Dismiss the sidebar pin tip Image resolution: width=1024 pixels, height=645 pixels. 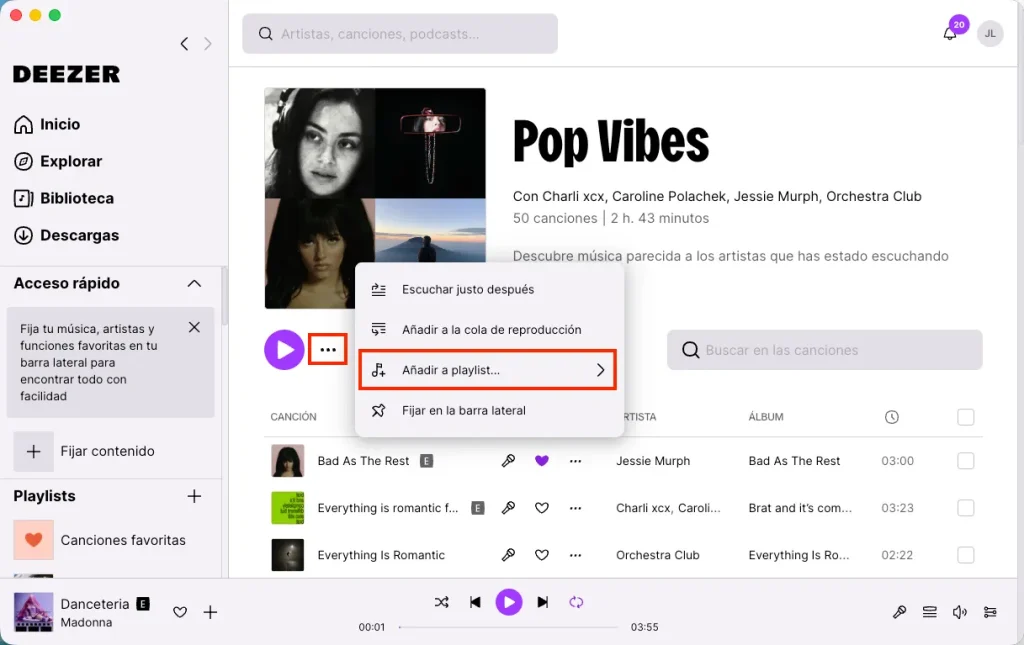[194, 327]
